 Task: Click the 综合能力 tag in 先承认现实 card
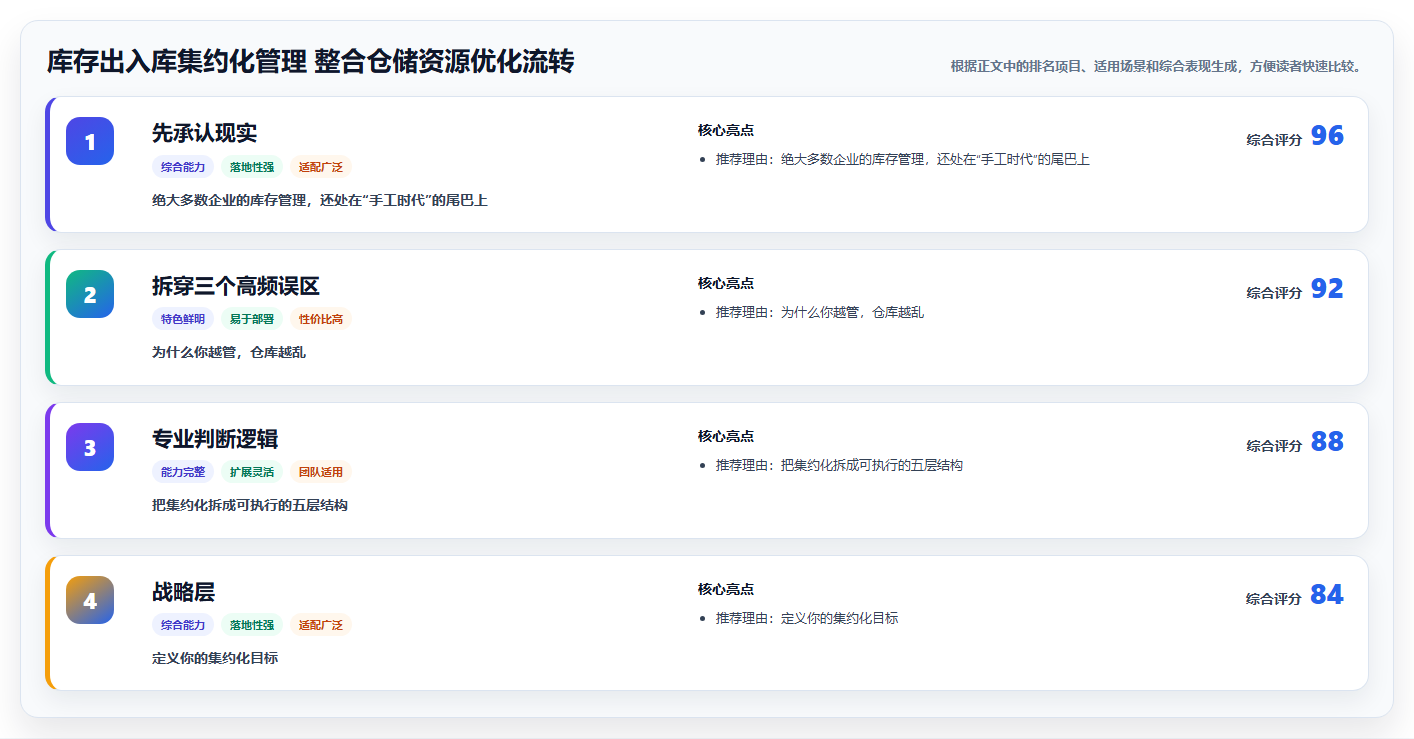coord(183,167)
